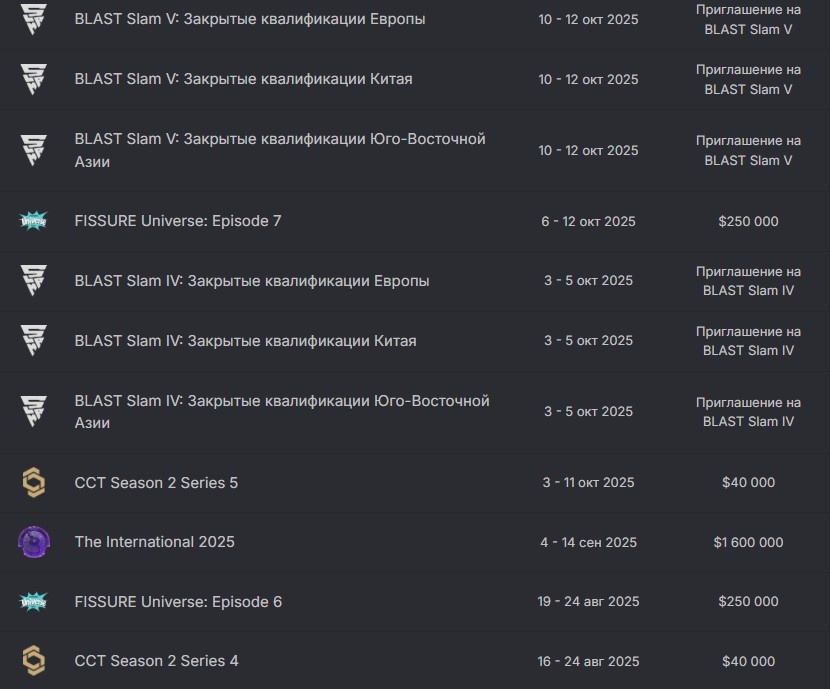Click CCT Season 2 Series 5 logo
Viewport: 830px width, 689px height.
click(x=34, y=482)
